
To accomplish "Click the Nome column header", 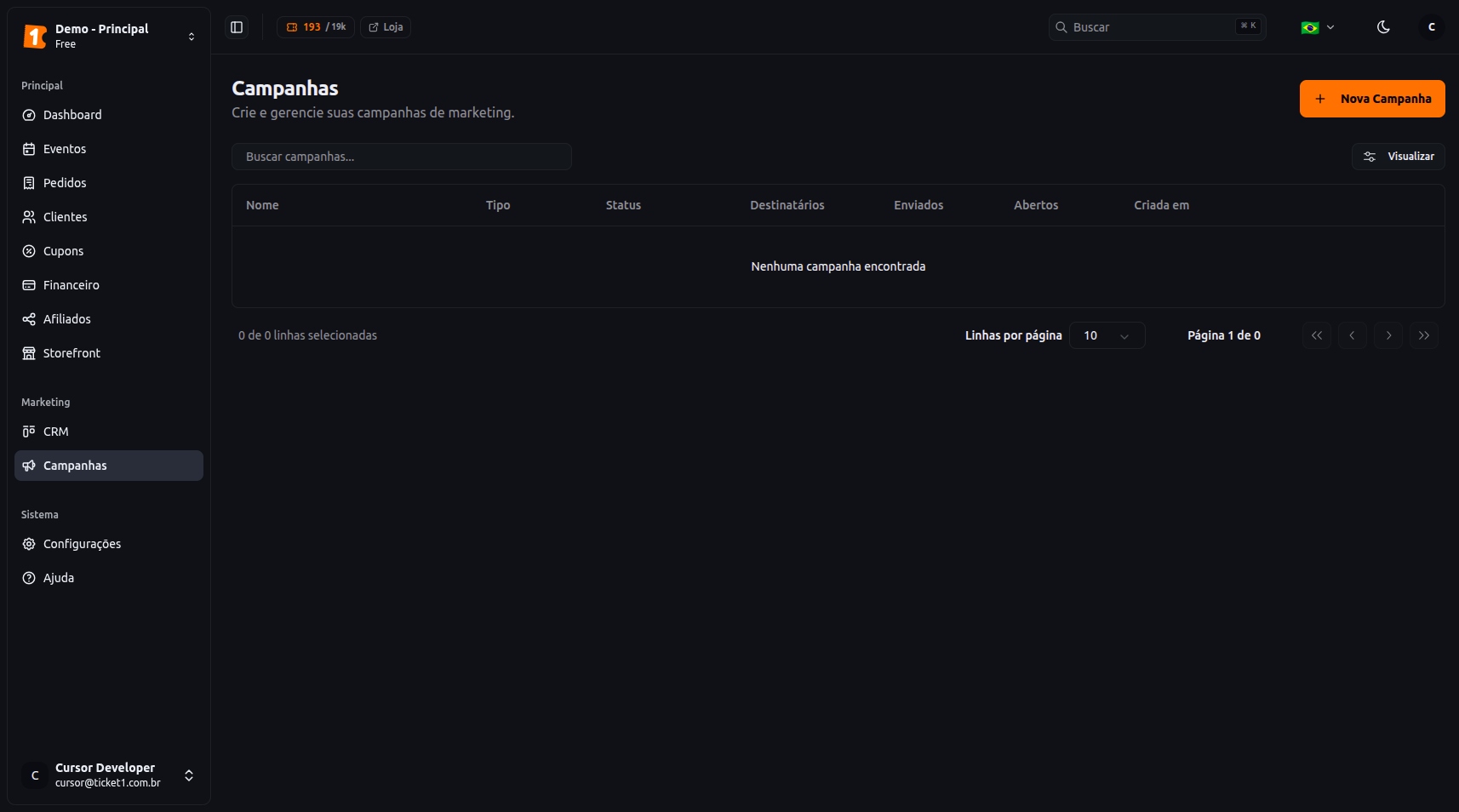I will pyautogui.click(x=262, y=205).
